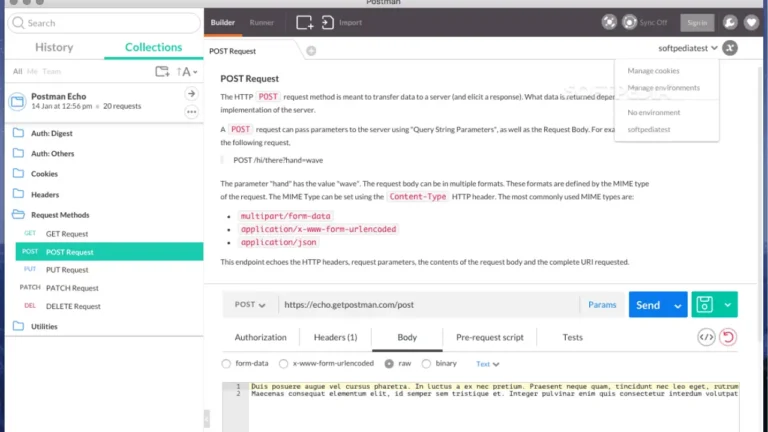
Task: Select form-data radio button
Action: [226, 364]
